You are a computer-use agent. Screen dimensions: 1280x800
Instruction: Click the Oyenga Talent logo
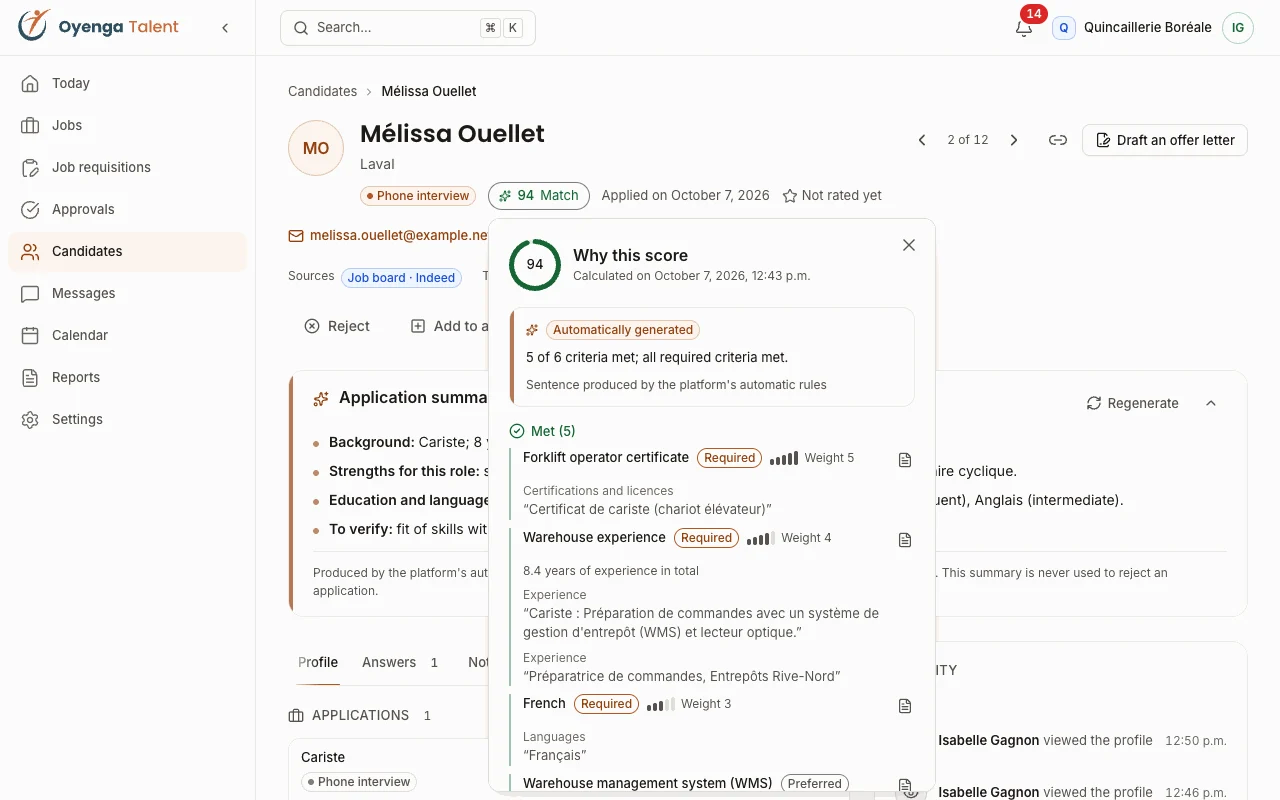pyautogui.click(x=98, y=27)
